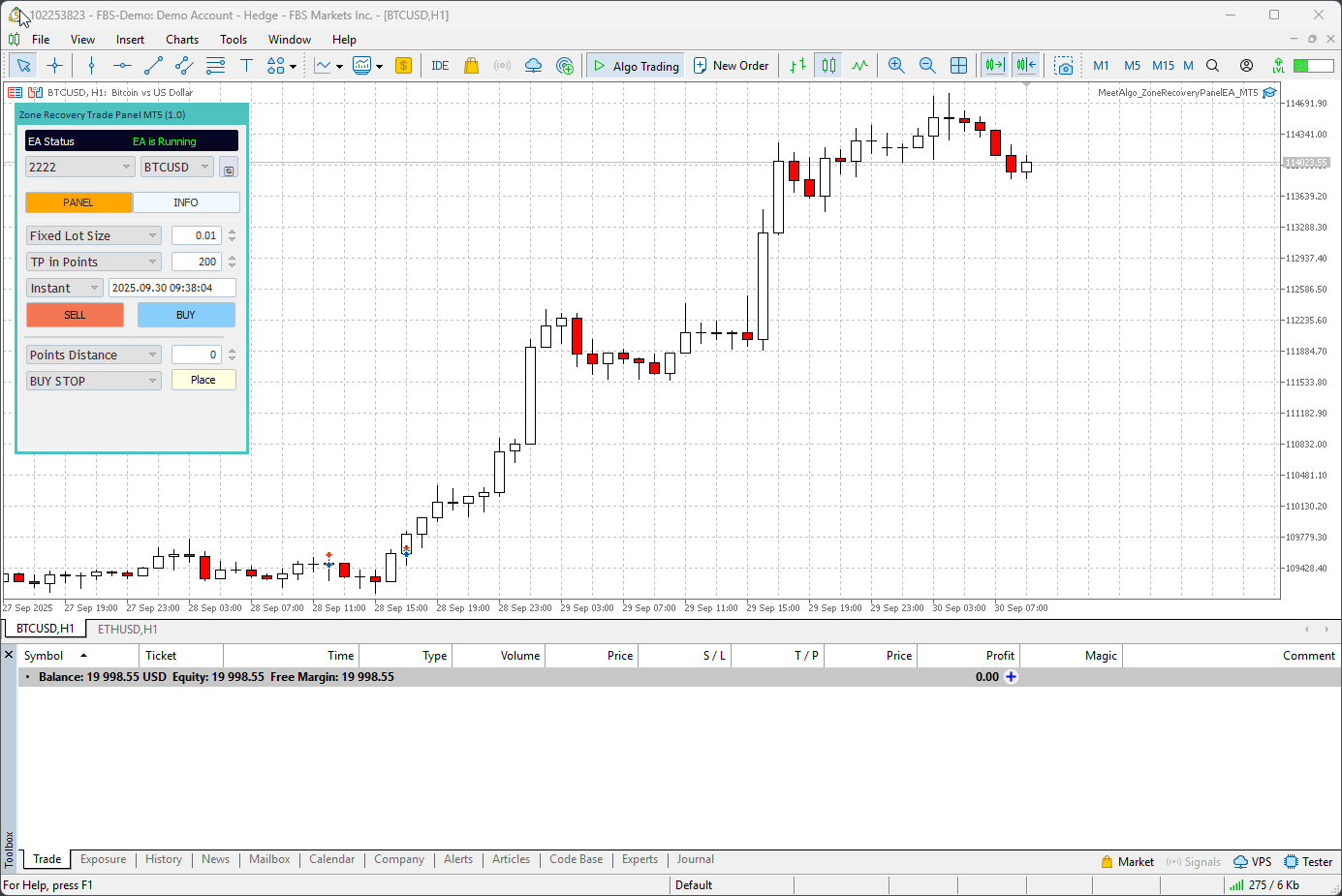Select the trendline drawing tool
The width and height of the screenshot is (1342, 896).
[153, 66]
